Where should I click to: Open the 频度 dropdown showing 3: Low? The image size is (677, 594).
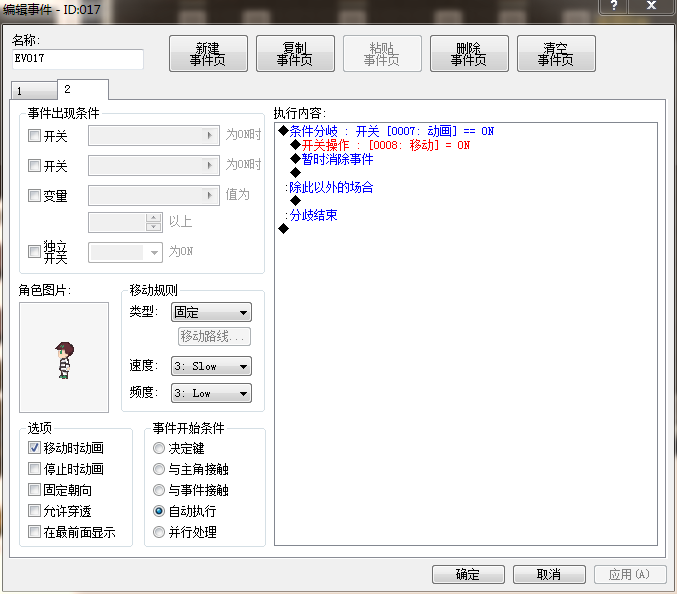211,393
